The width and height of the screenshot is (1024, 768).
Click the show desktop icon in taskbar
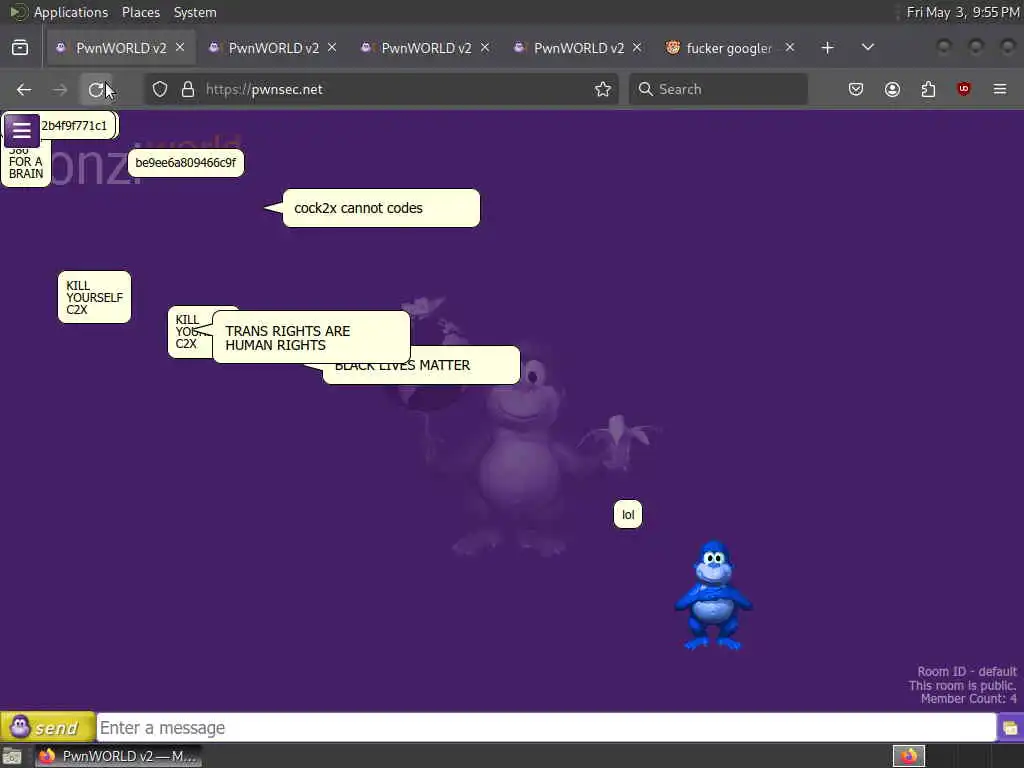pos(12,756)
